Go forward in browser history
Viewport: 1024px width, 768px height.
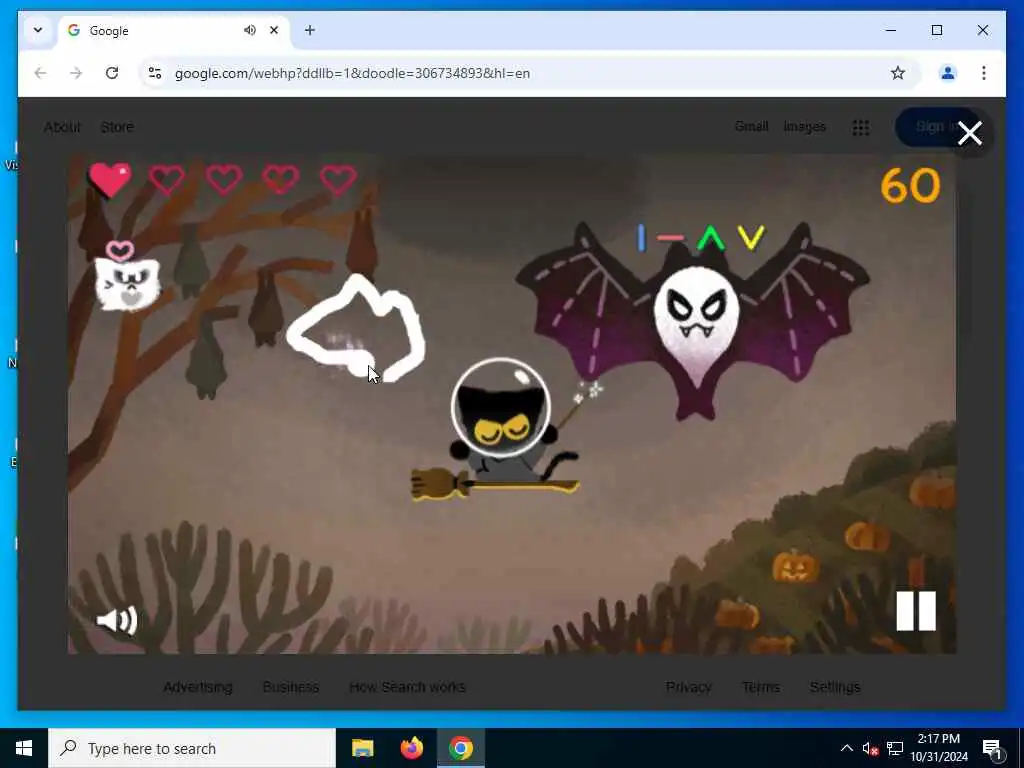click(x=76, y=73)
